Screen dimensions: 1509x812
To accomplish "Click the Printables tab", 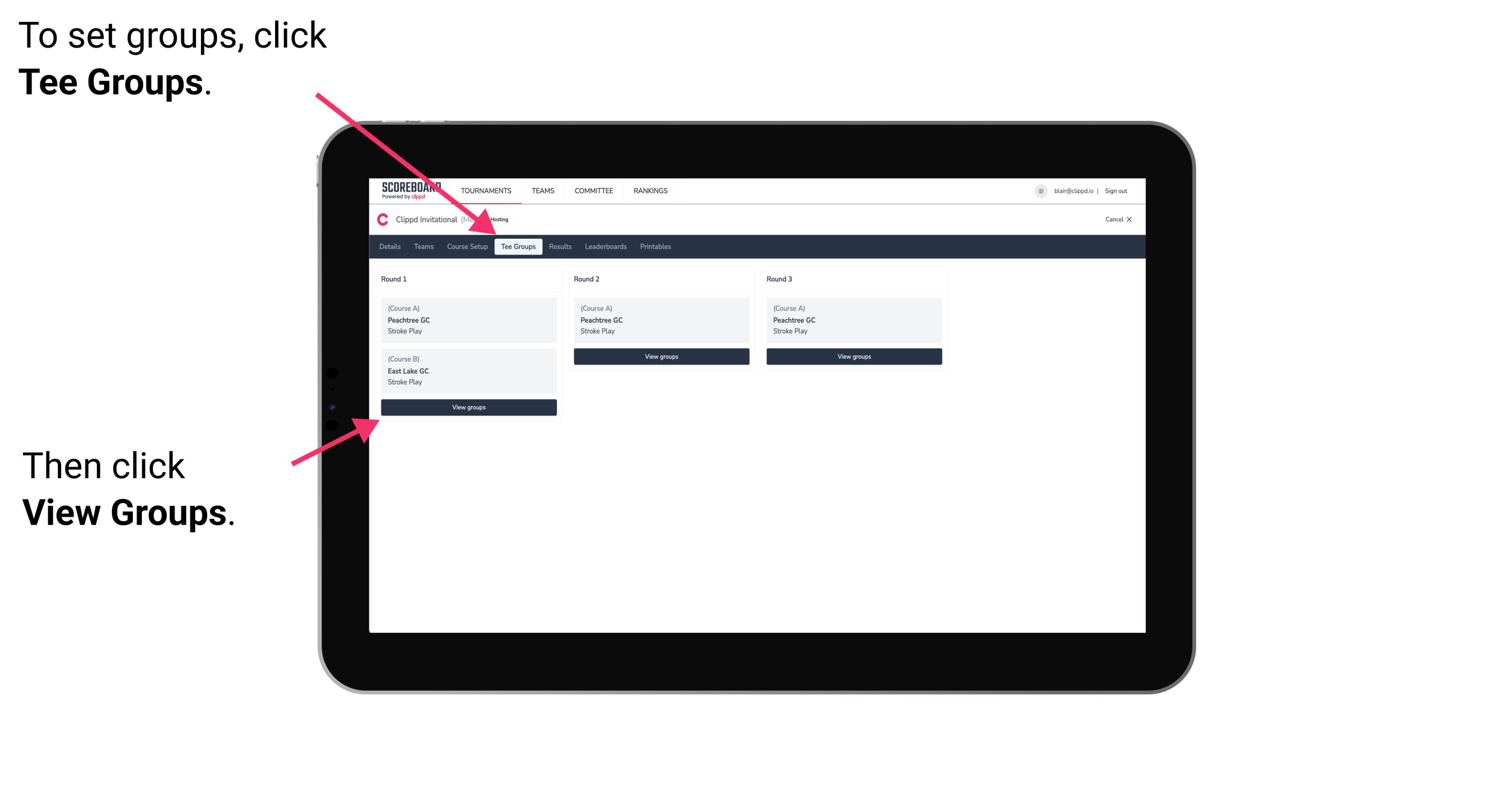I will pos(653,246).
